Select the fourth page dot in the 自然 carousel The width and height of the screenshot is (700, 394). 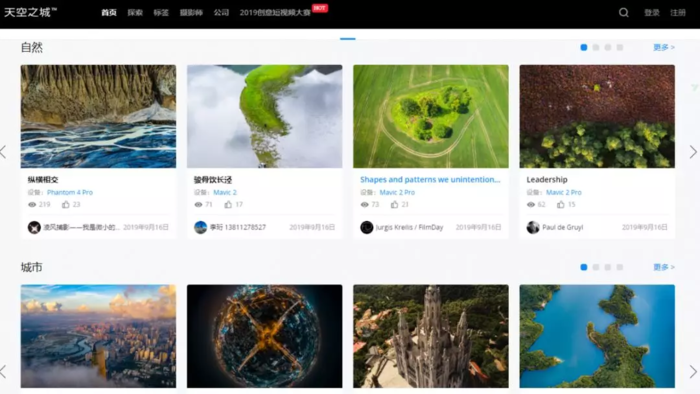click(620, 47)
